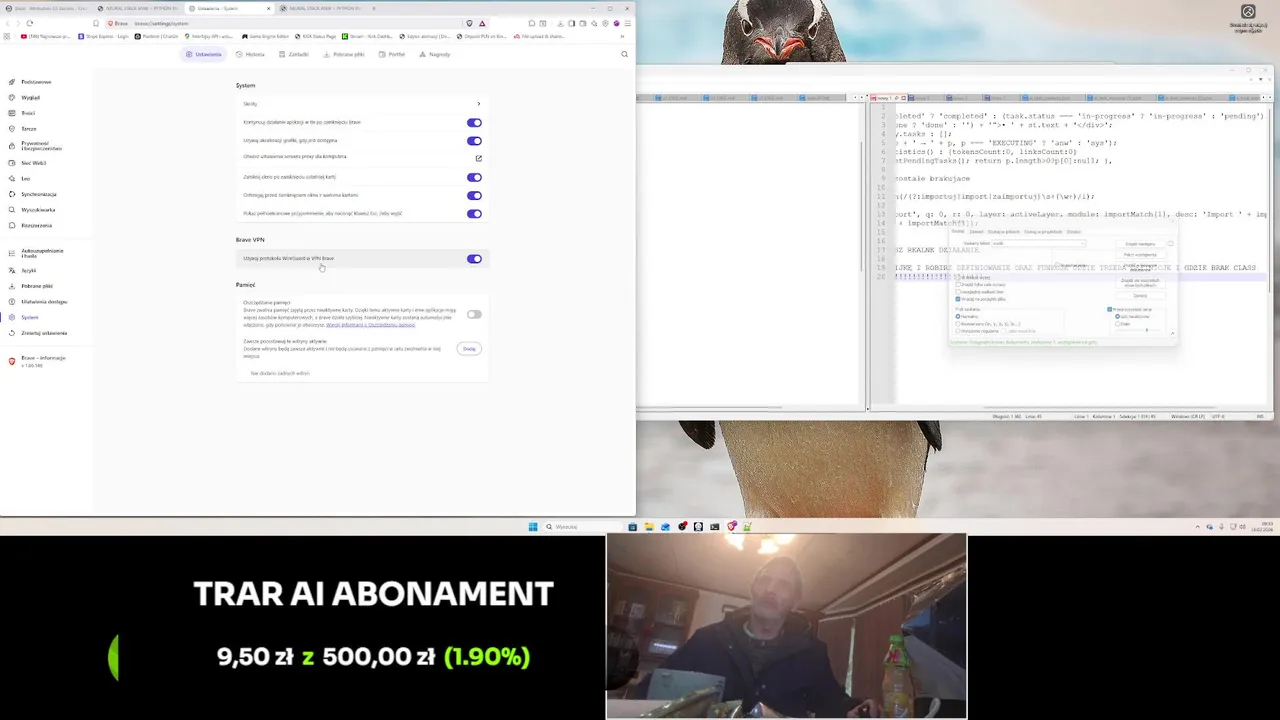Viewport: 1280px width, 720px height.
Task: Enable the Oszczędzanie pamięci switch
Action: [474, 314]
